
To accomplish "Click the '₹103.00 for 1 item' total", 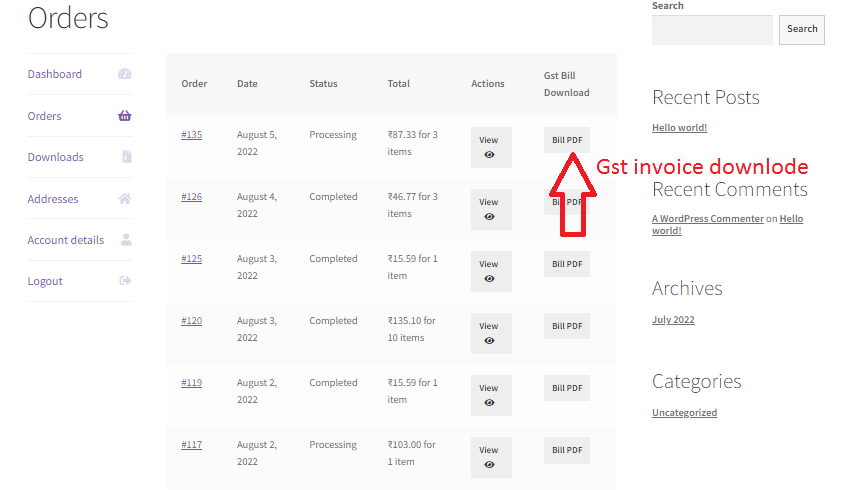I will [412, 453].
